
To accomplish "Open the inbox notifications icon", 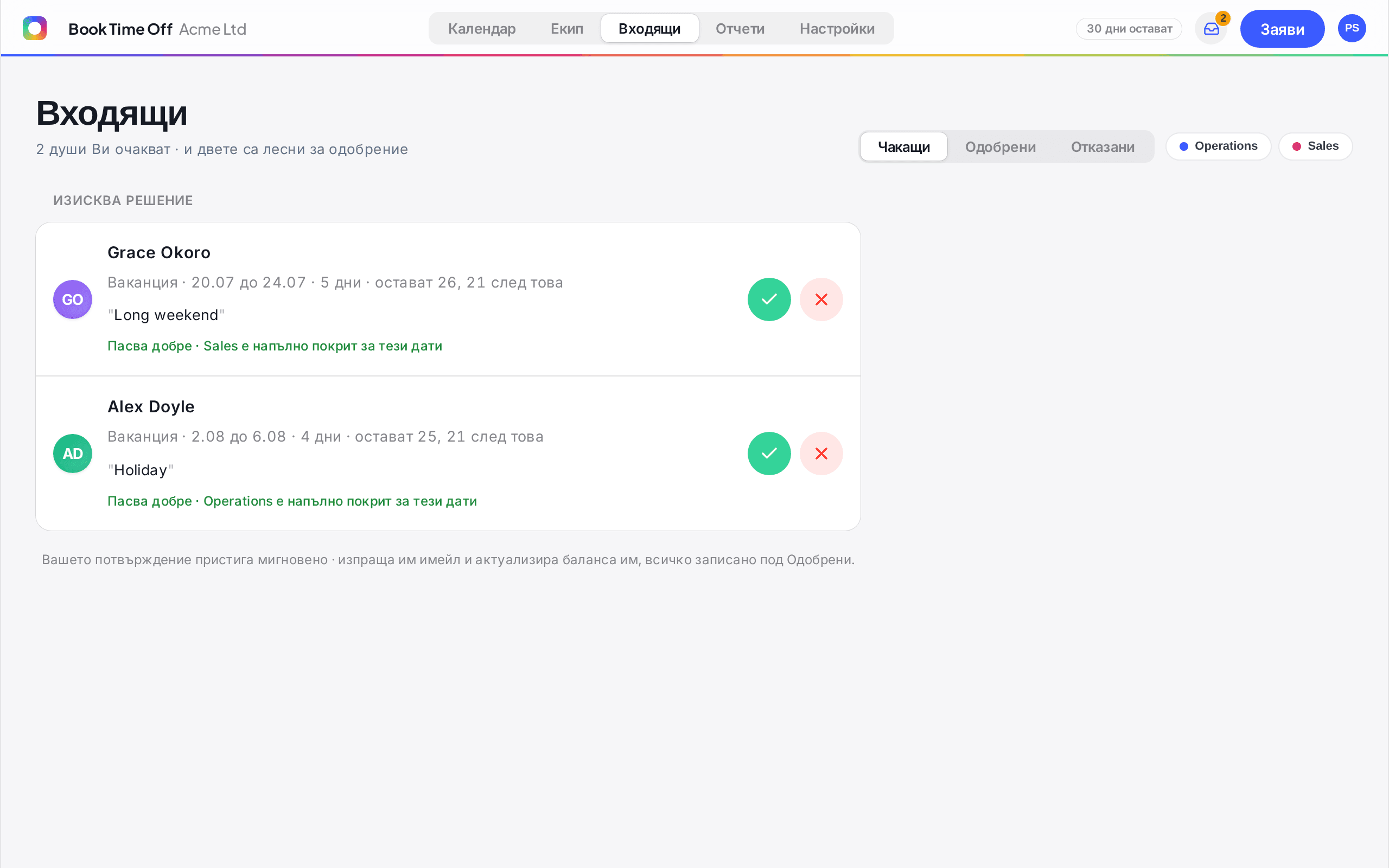I will click(x=1211, y=29).
